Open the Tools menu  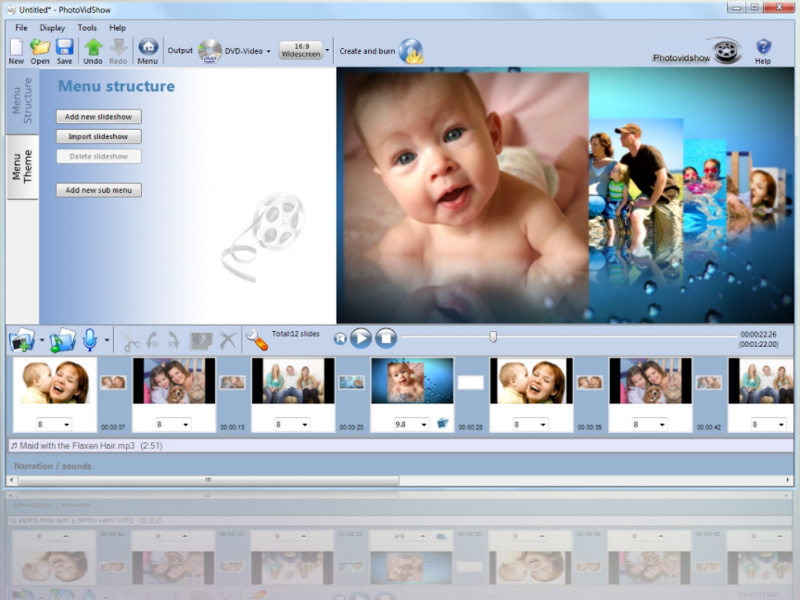(87, 28)
